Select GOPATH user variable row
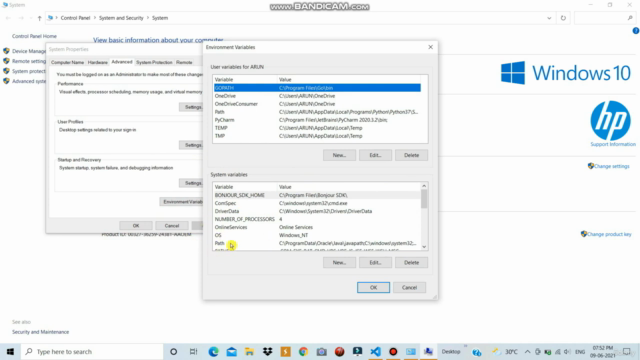The height and width of the screenshot is (360, 640). click(x=317, y=88)
